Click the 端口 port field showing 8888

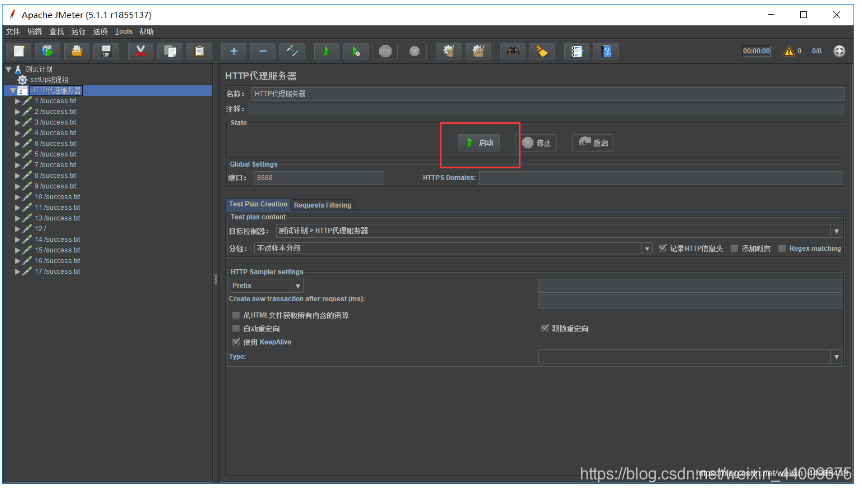319,178
